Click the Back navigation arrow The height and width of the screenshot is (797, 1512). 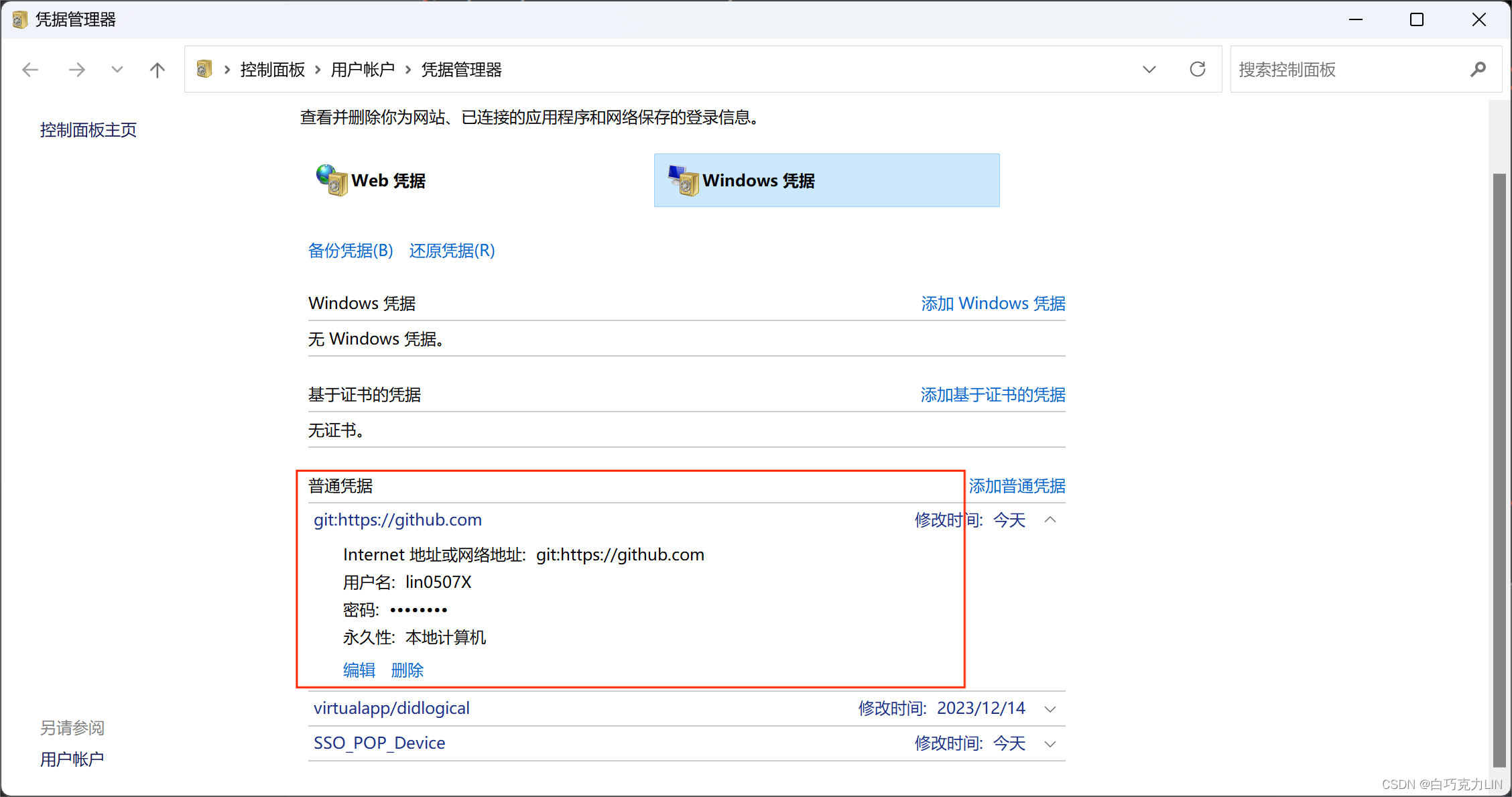click(30, 70)
